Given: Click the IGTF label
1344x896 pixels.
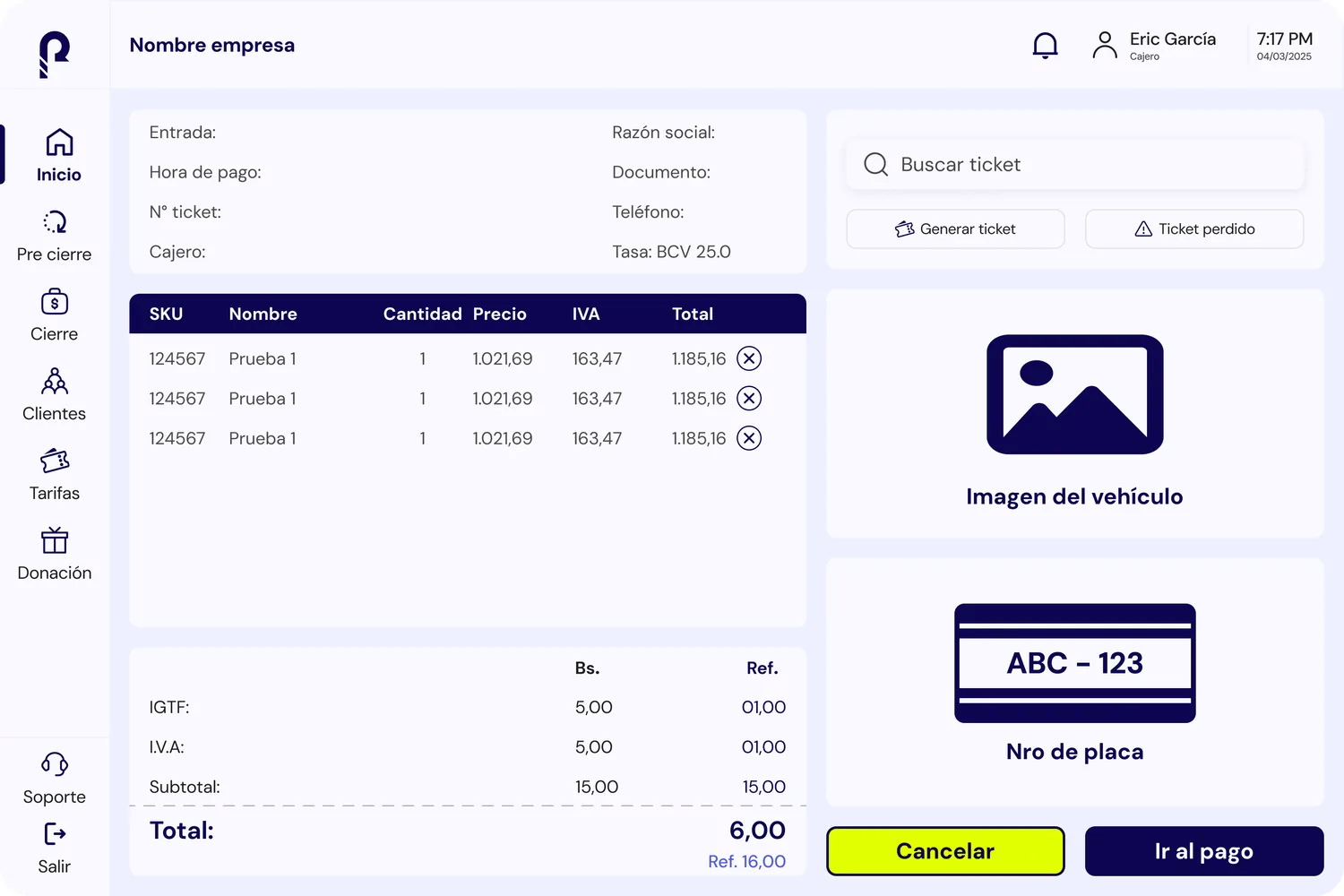Looking at the screenshot, I should (x=169, y=707).
